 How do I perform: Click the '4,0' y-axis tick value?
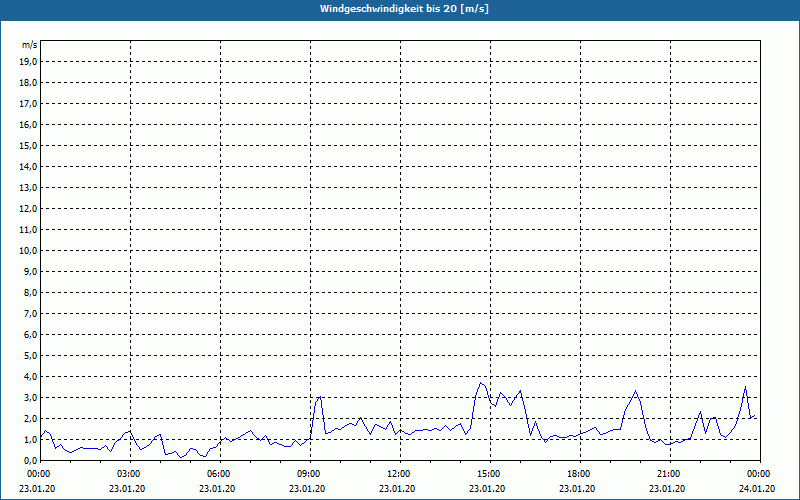pos(30,377)
